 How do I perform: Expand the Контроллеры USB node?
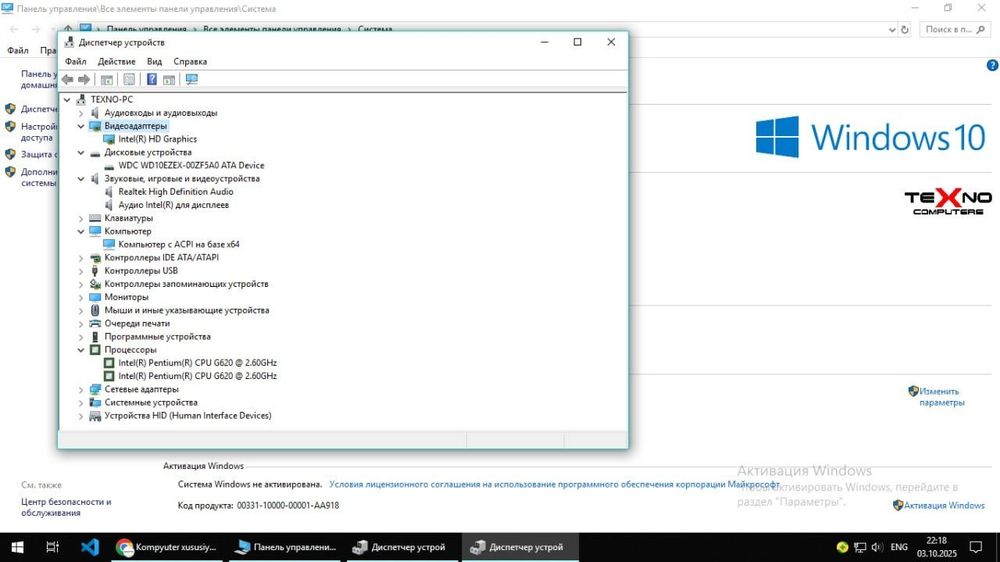81,271
